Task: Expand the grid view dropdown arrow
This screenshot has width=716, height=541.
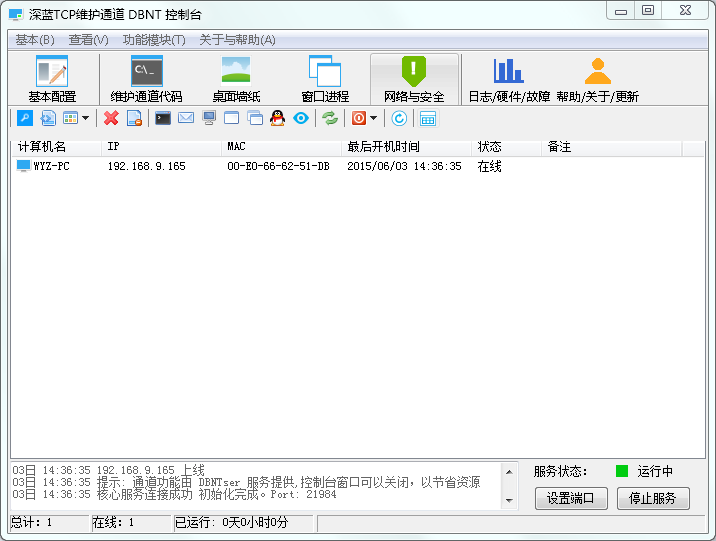Action: pos(85,118)
